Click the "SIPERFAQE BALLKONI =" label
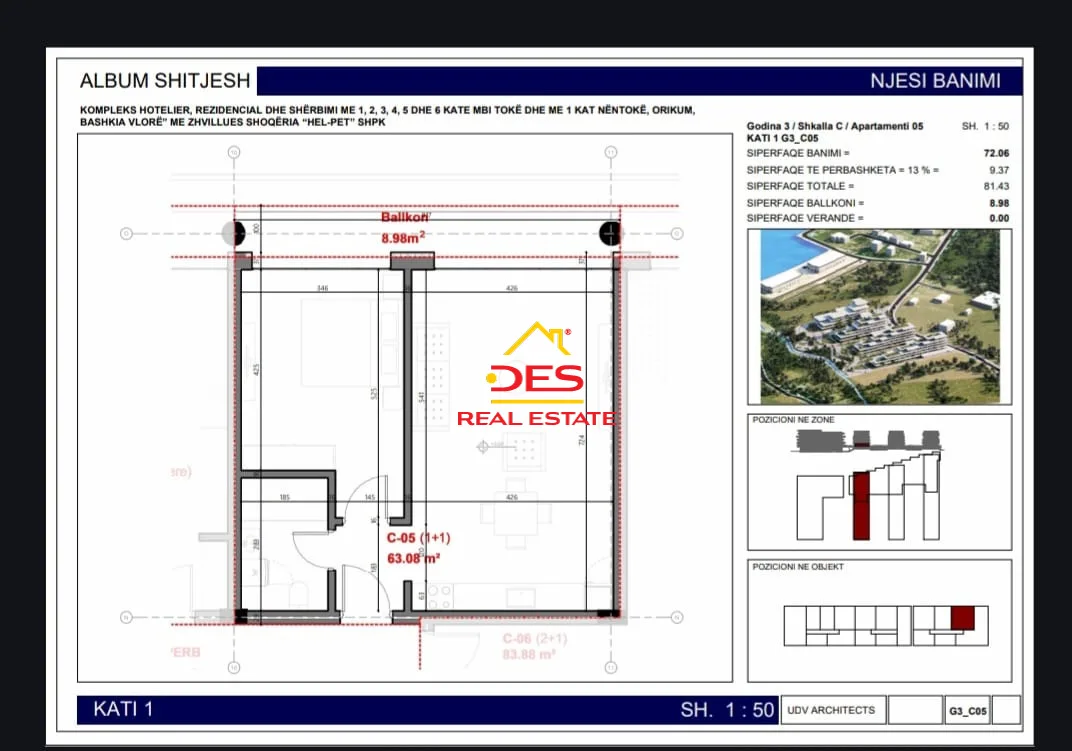This screenshot has height=751, width=1072. [805, 203]
